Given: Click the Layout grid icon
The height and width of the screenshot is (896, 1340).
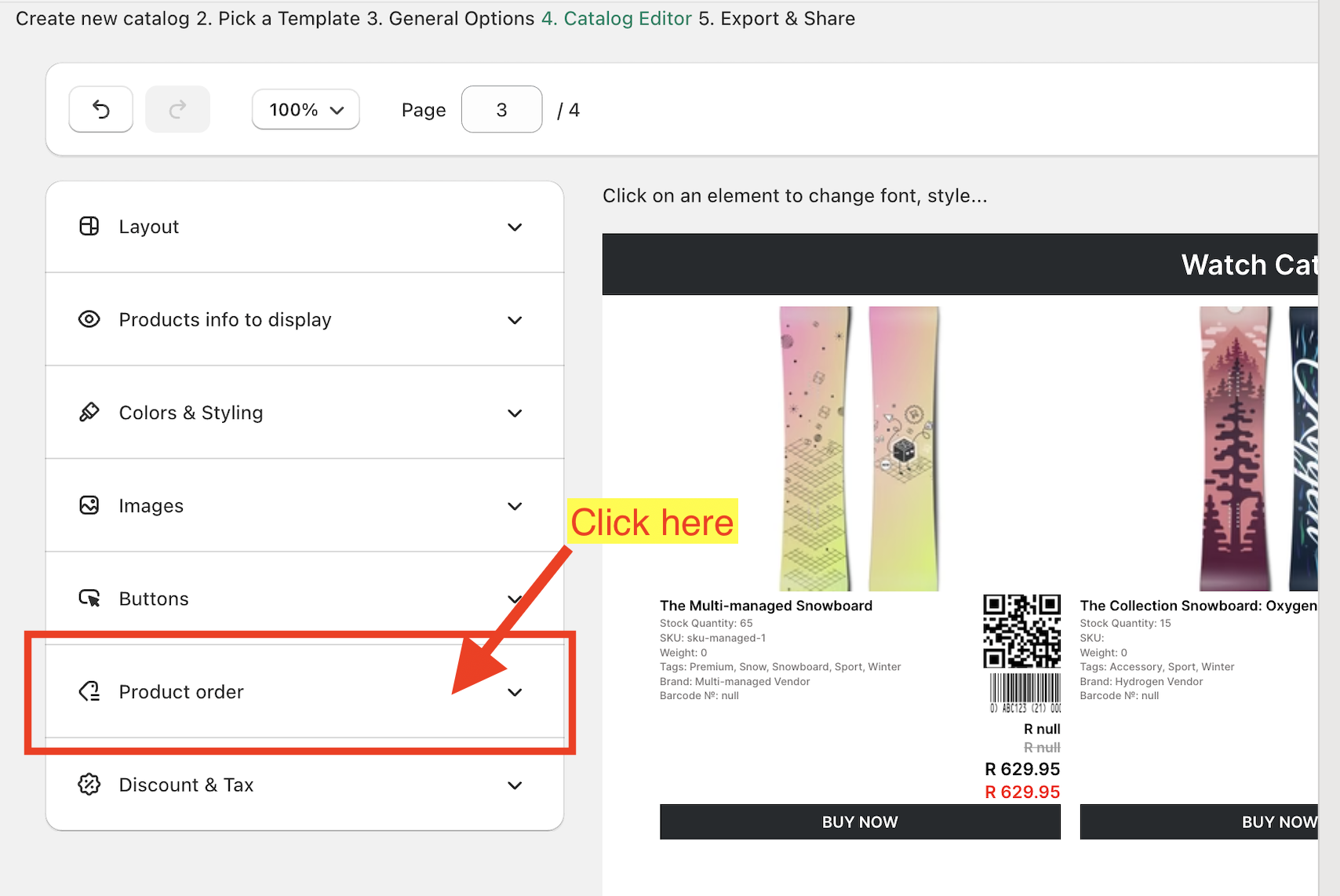Looking at the screenshot, I should click(x=89, y=226).
